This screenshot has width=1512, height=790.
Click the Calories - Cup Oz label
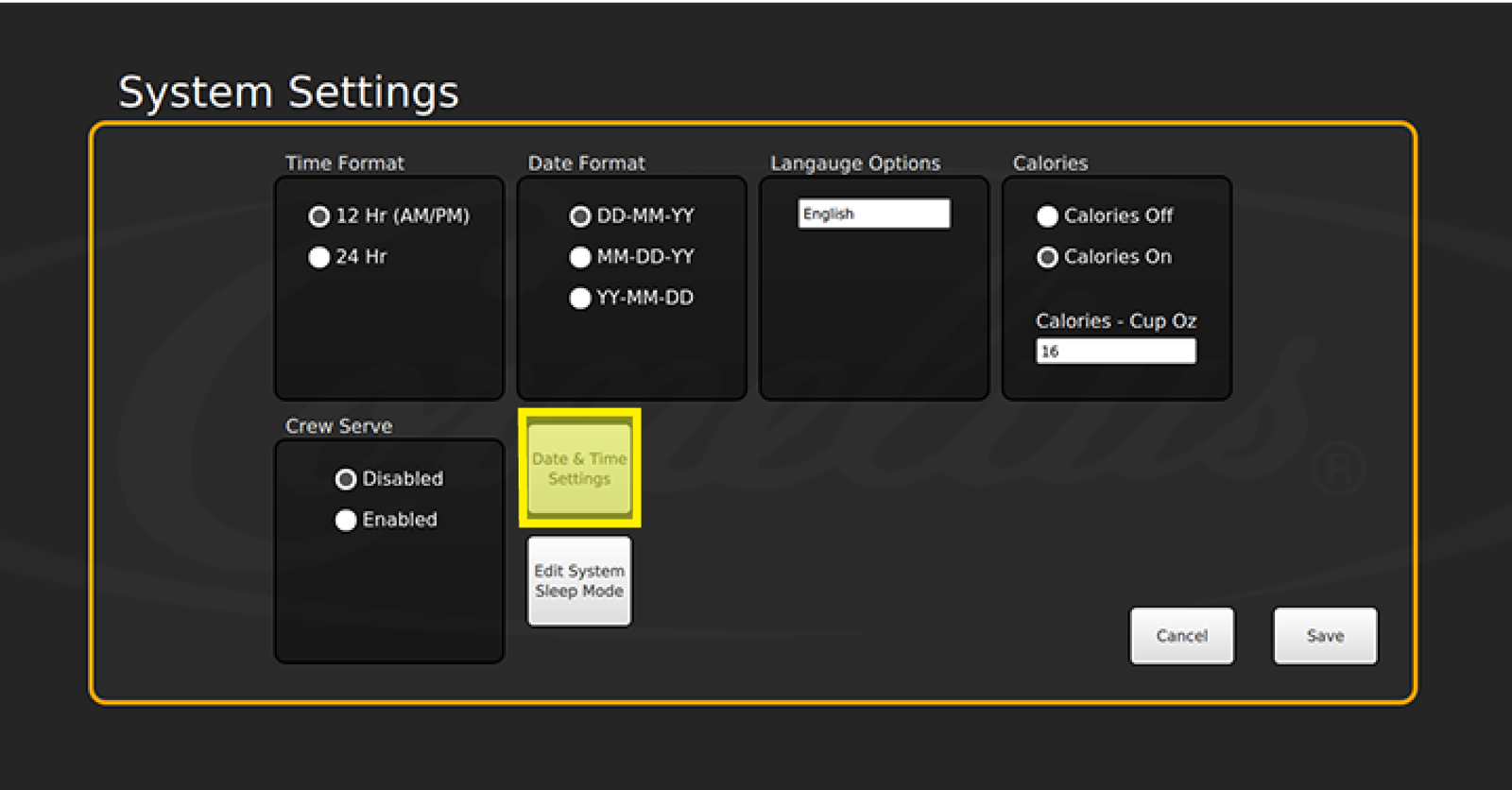click(1116, 321)
